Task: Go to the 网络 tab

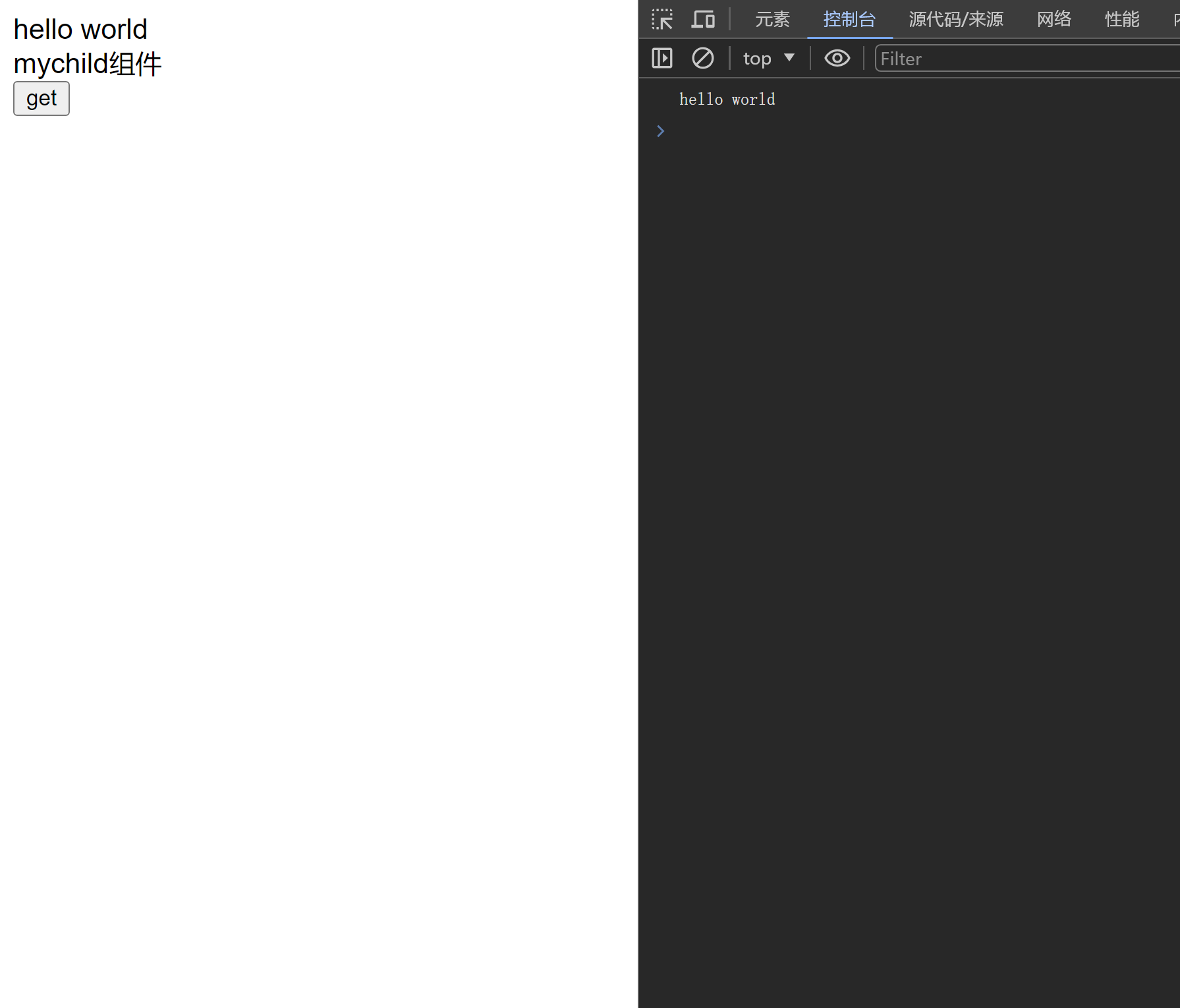Action: (x=1054, y=19)
